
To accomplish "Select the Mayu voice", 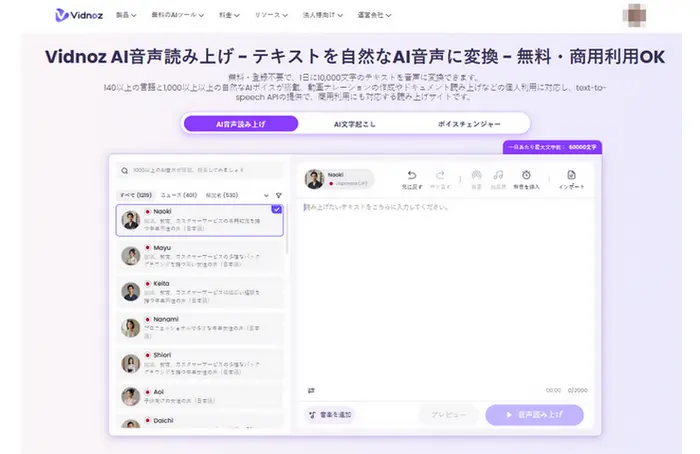I will (x=200, y=256).
